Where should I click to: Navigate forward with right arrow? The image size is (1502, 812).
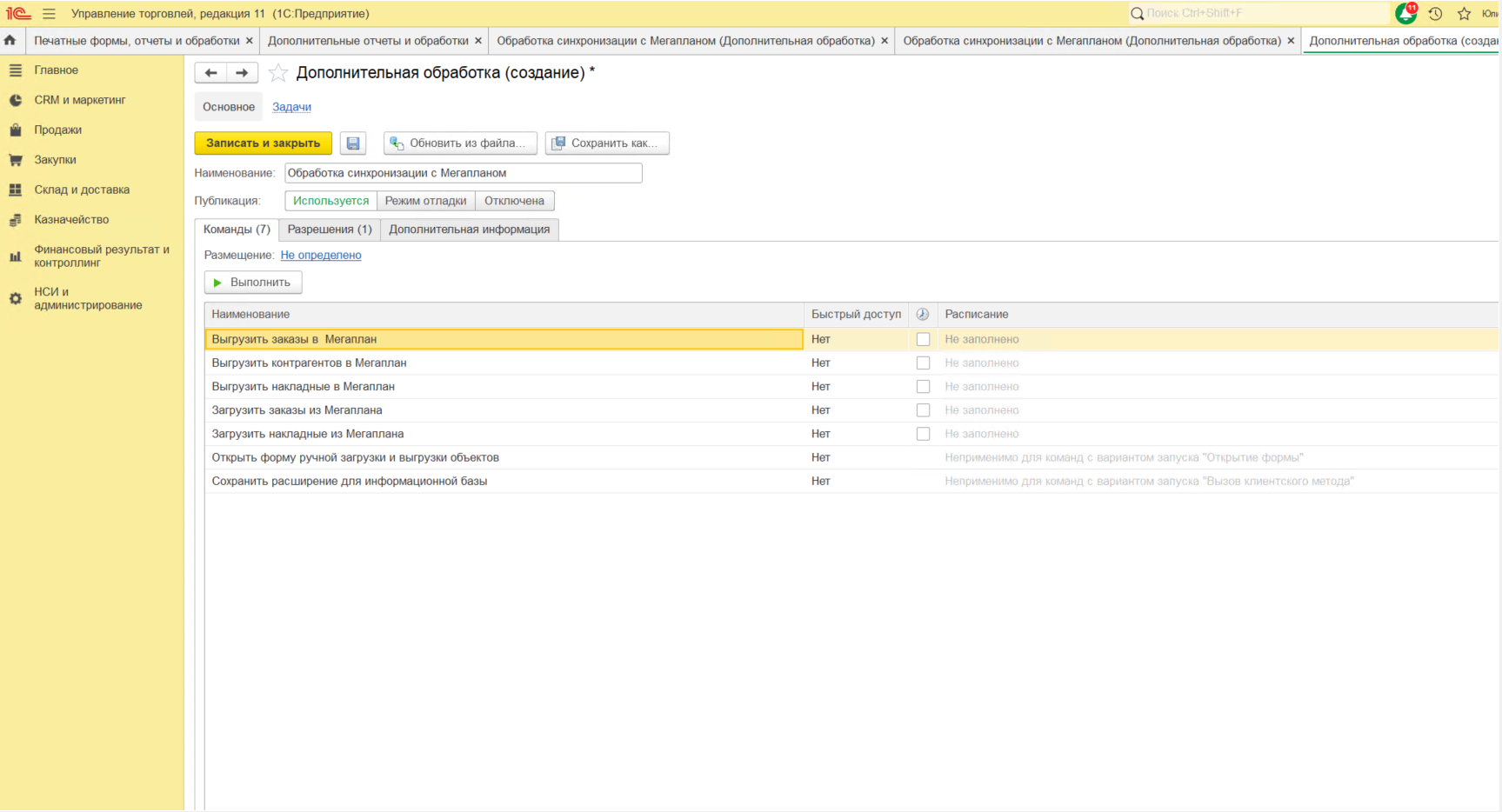coord(242,73)
